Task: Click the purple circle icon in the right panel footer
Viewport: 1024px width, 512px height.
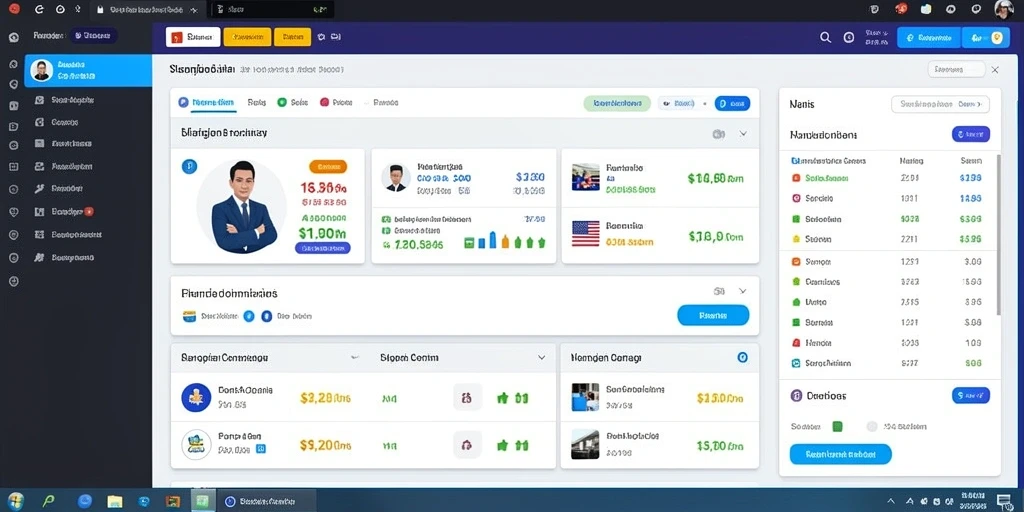Action: [796, 395]
